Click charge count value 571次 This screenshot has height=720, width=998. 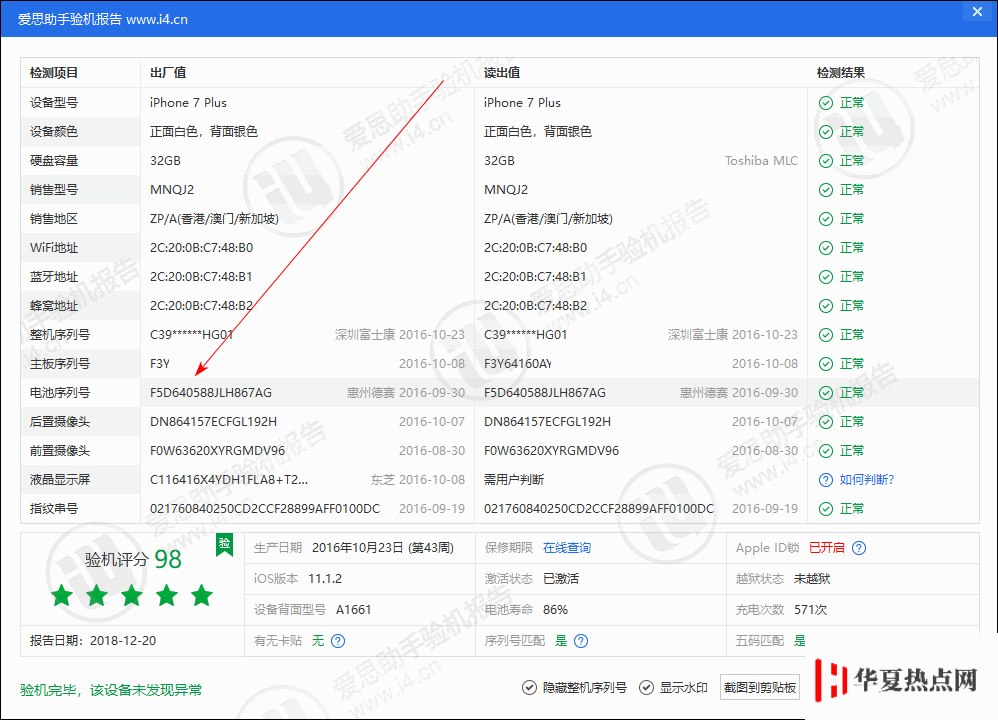point(810,610)
